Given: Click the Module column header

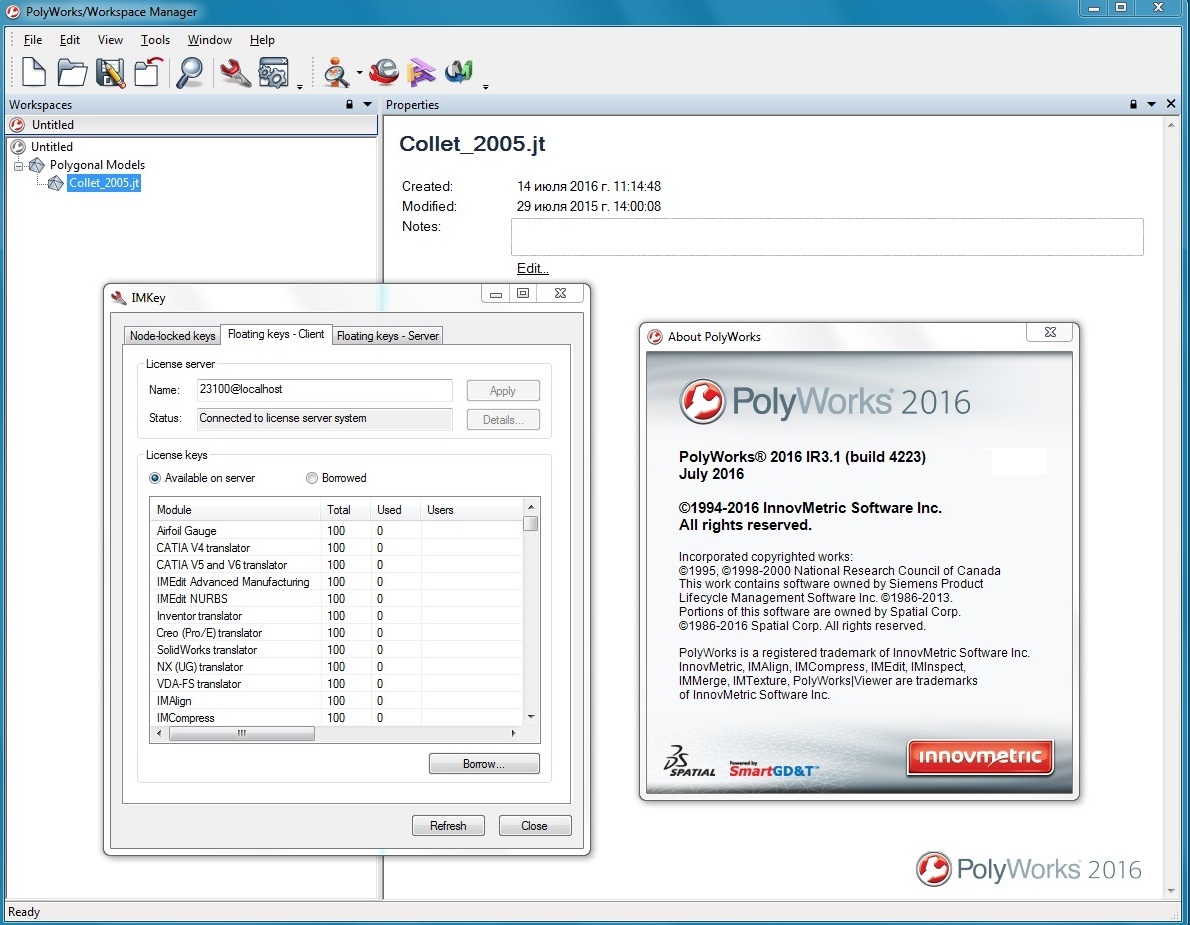Looking at the screenshot, I should tap(235, 510).
